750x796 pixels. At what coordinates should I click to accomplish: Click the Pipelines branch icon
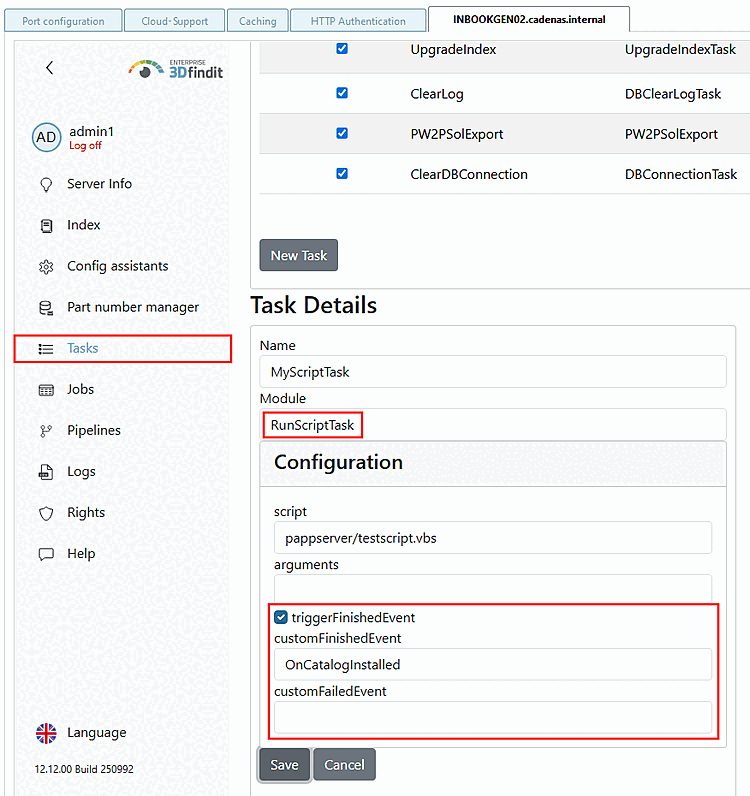pos(46,431)
